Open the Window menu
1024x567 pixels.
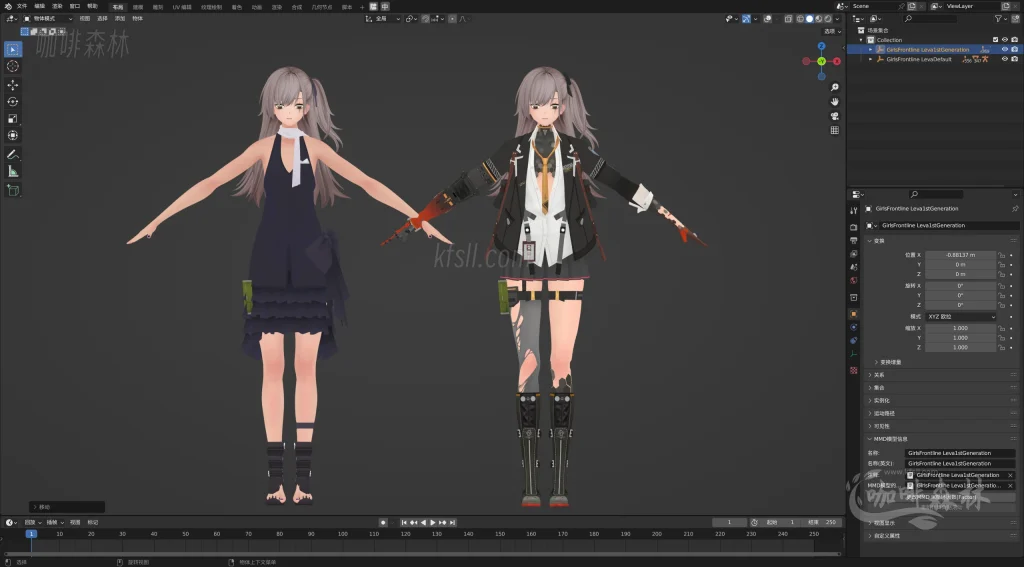click(x=75, y=6)
